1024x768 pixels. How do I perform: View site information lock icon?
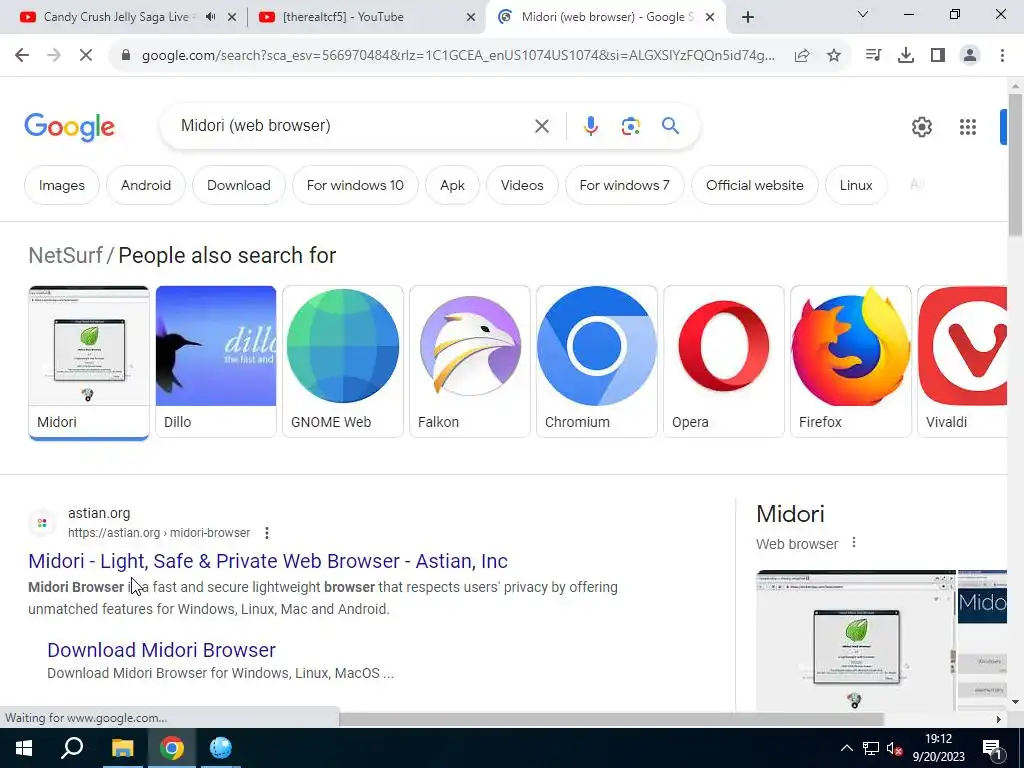126,56
